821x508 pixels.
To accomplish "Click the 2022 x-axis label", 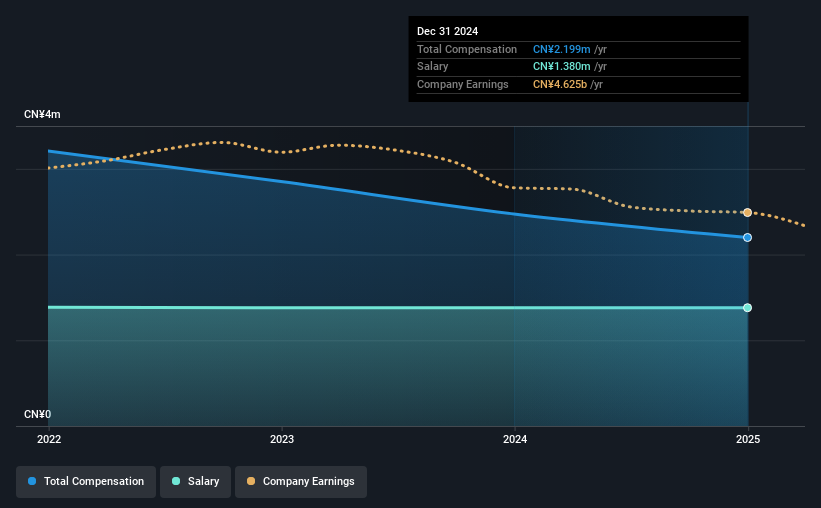I will [x=49, y=439].
